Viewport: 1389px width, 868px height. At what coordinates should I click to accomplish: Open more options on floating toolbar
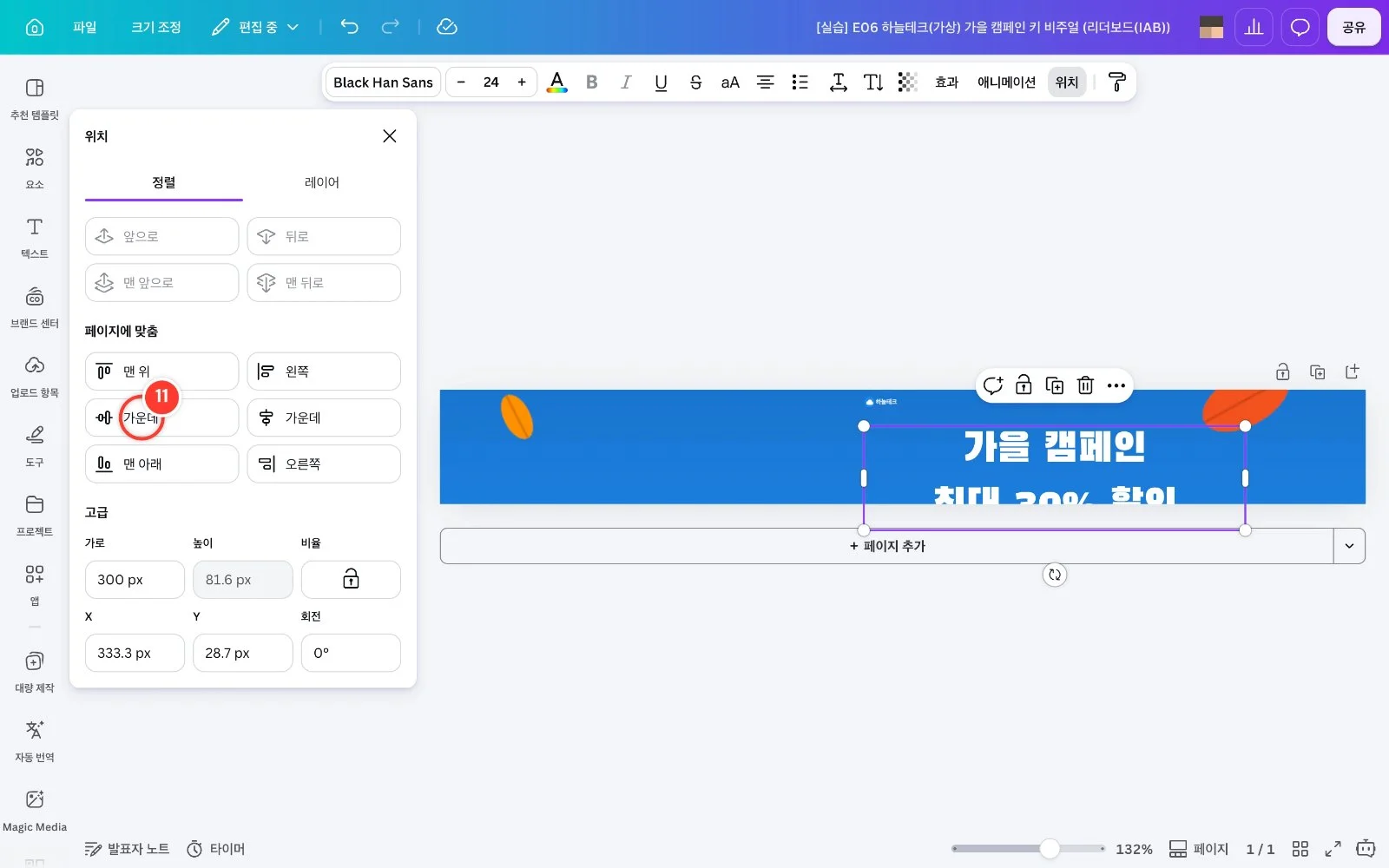click(x=1116, y=385)
